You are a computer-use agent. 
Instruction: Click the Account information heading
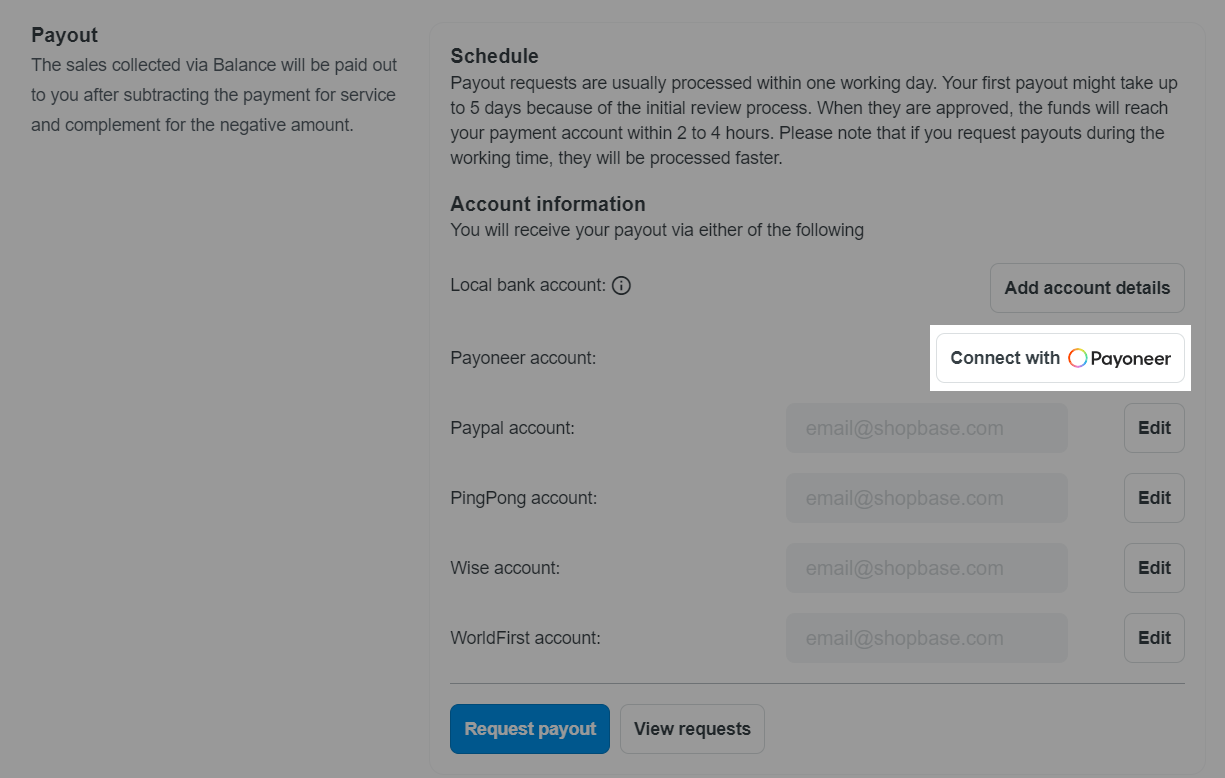[547, 204]
